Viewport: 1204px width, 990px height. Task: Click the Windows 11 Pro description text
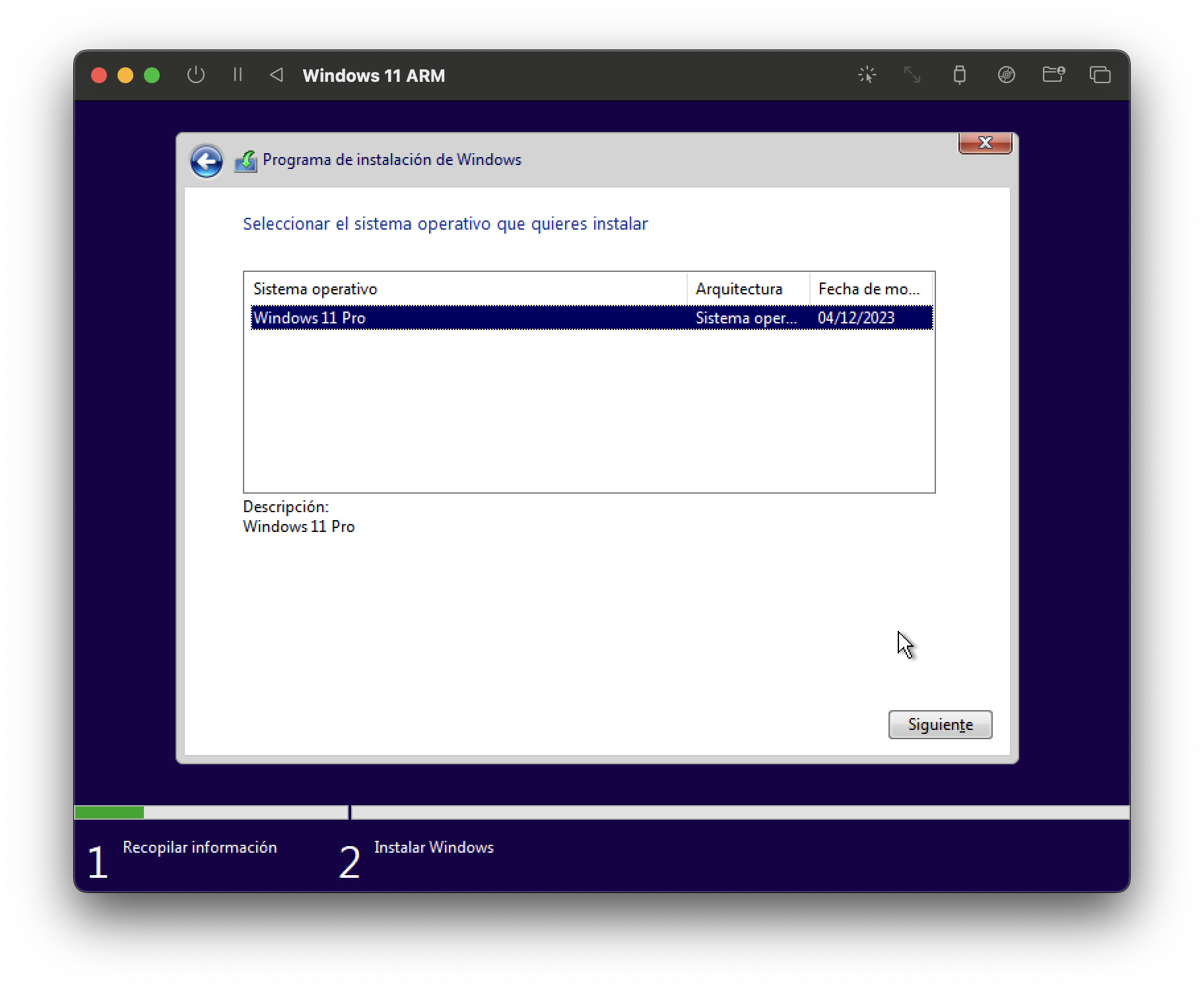tap(299, 527)
